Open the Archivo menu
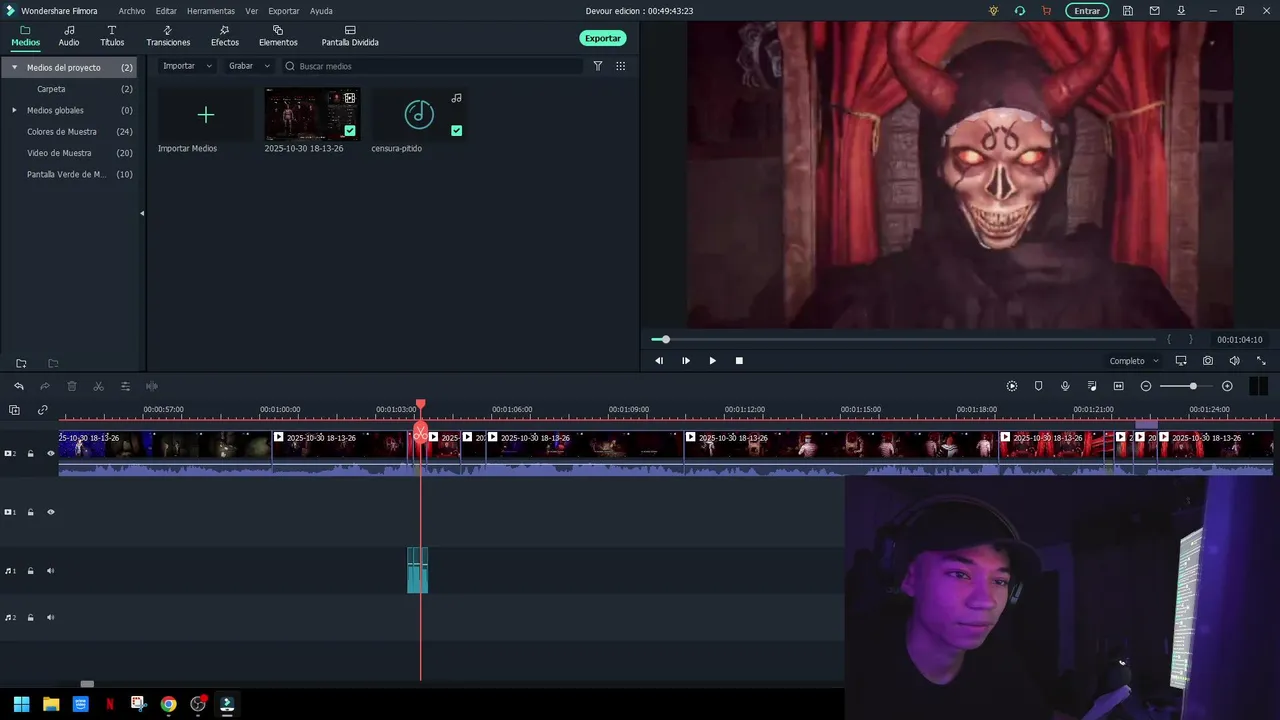 [x=132, y=11]
